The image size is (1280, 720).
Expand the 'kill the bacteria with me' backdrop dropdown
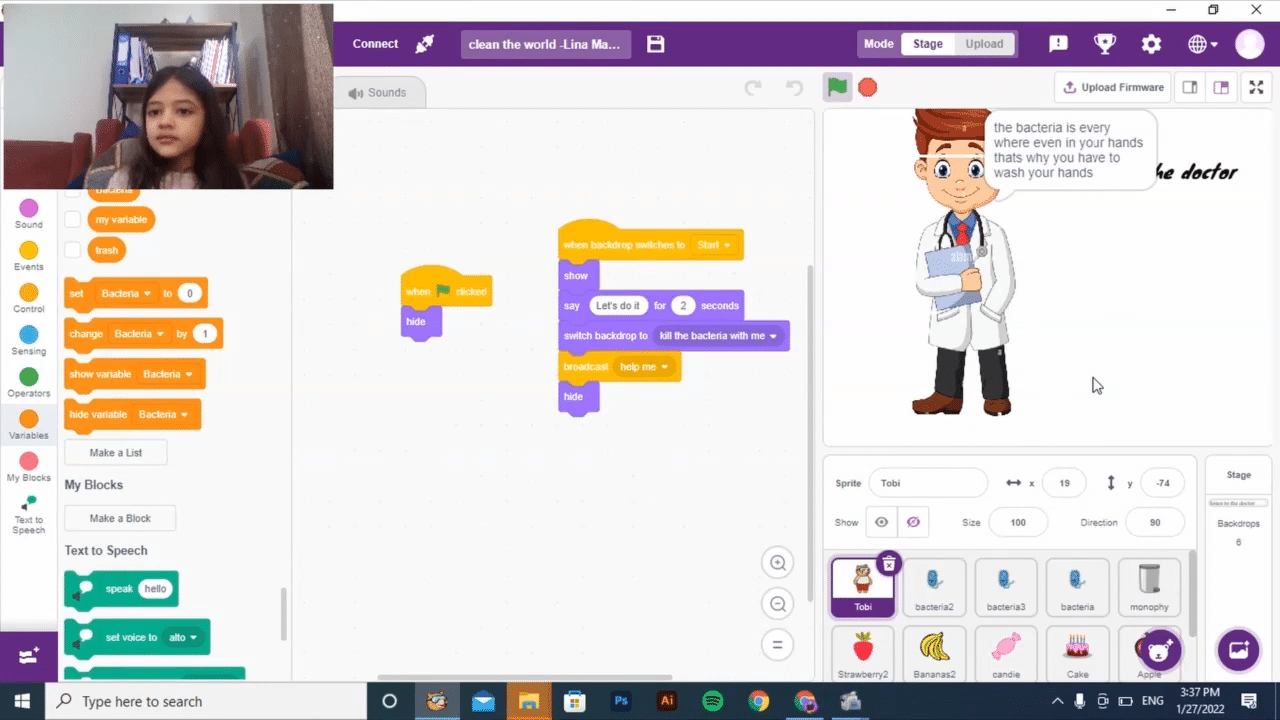click(773, 336)
